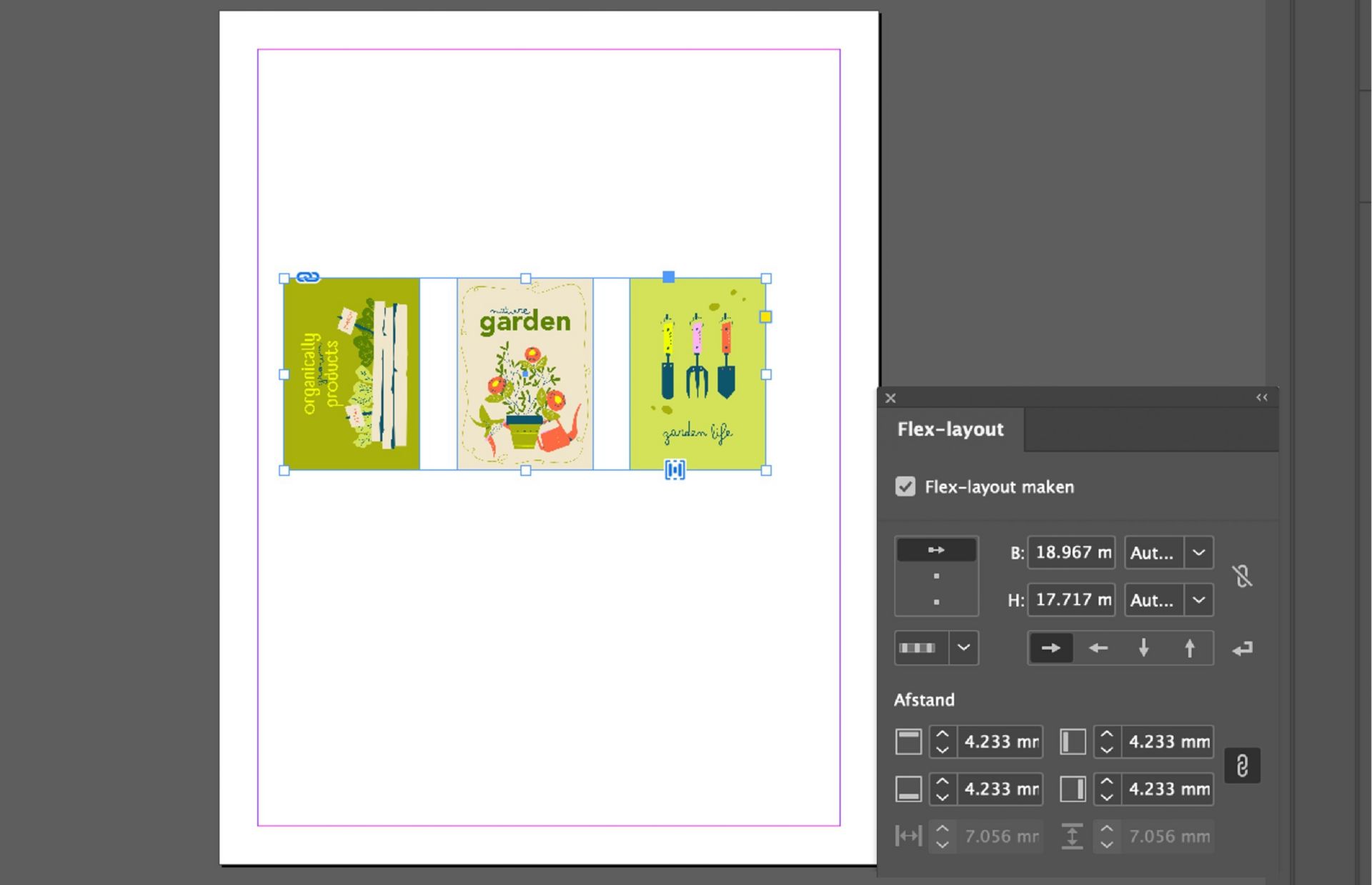Click the top padding spacing icon
1372x885 pixels.
(908, 741)
